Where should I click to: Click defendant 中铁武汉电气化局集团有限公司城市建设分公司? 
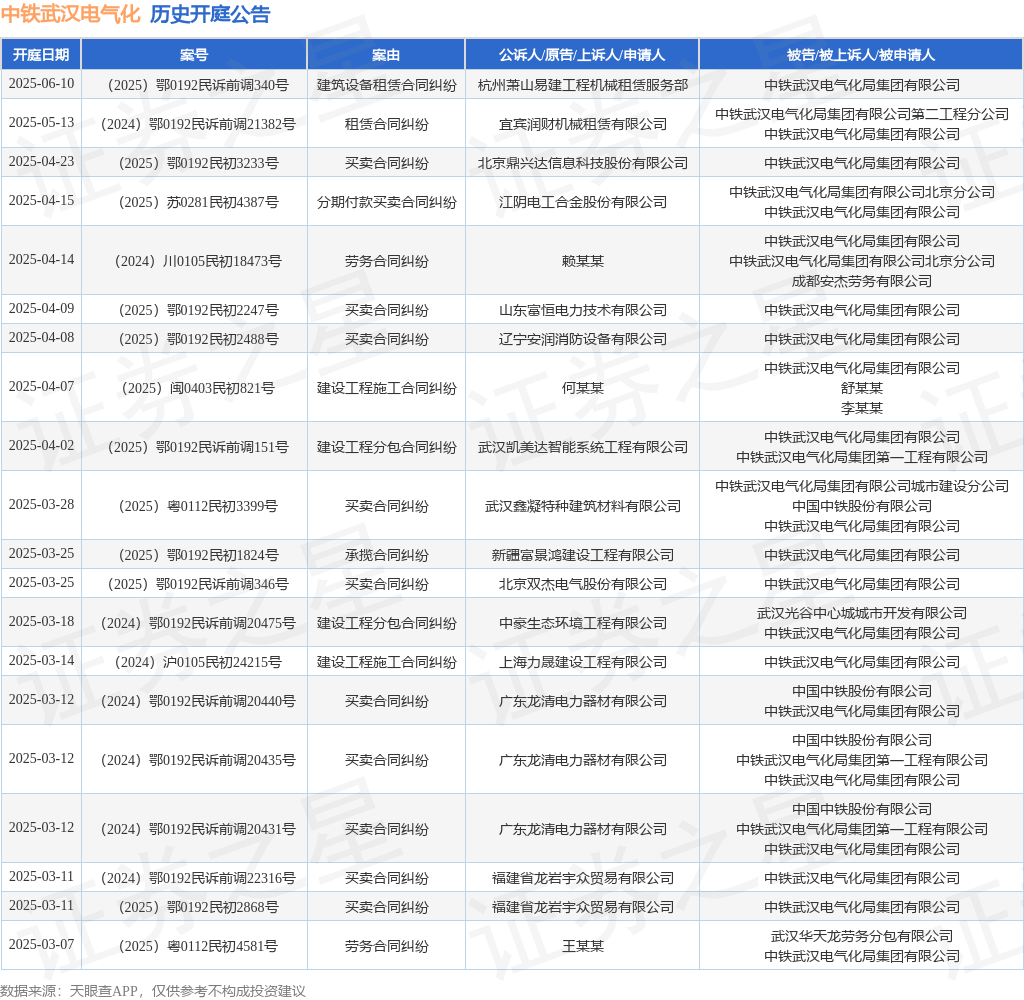[861, 486]
